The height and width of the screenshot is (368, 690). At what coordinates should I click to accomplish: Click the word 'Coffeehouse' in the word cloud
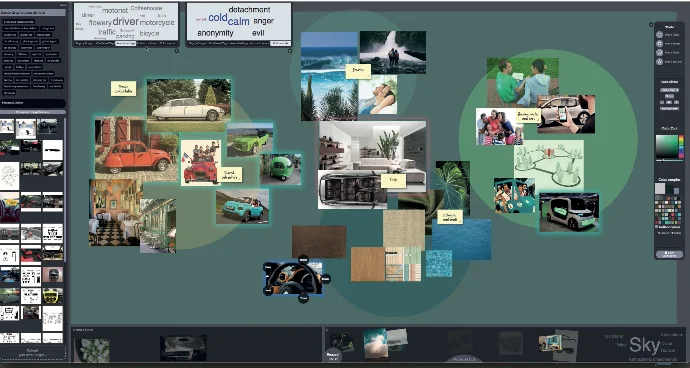pos(147,8)
